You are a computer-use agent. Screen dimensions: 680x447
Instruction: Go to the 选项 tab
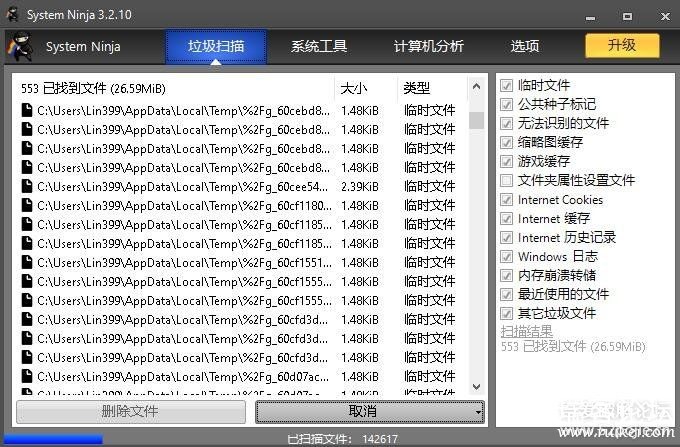click(x=524, y=46)
